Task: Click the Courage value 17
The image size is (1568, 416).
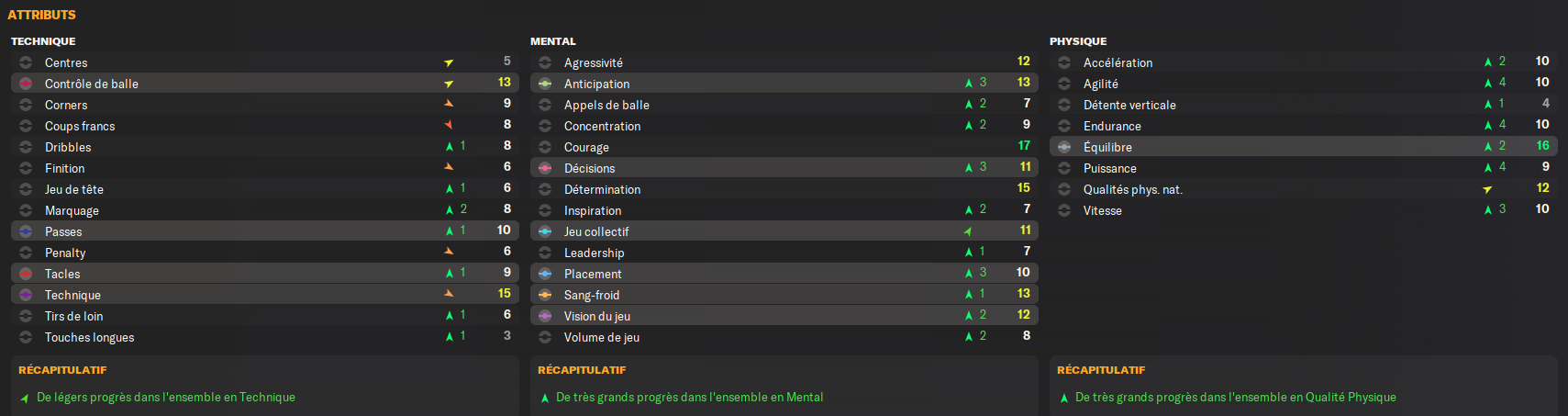Action: [x=1024, y=145]
